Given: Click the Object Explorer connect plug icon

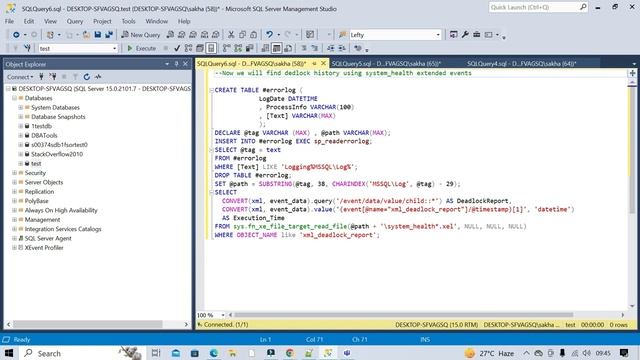Looking at the screenshot, I should pos(41,77).
